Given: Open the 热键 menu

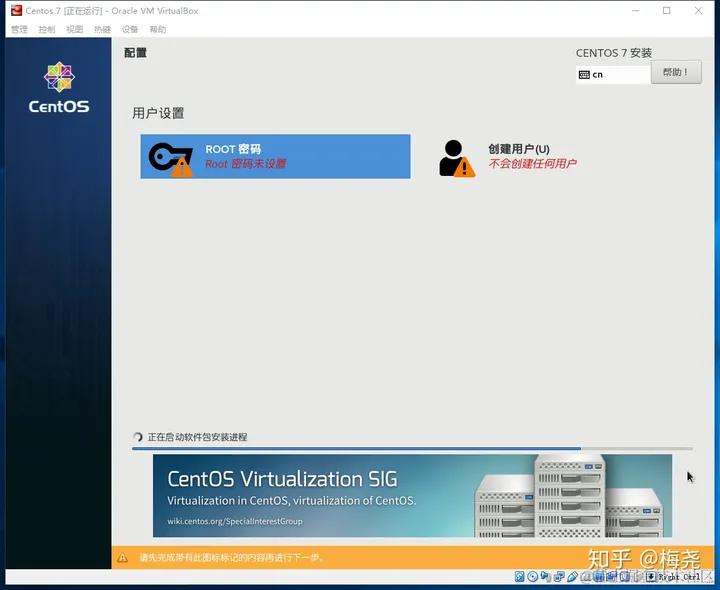Looking at the screenshot, I should [102, 29].
